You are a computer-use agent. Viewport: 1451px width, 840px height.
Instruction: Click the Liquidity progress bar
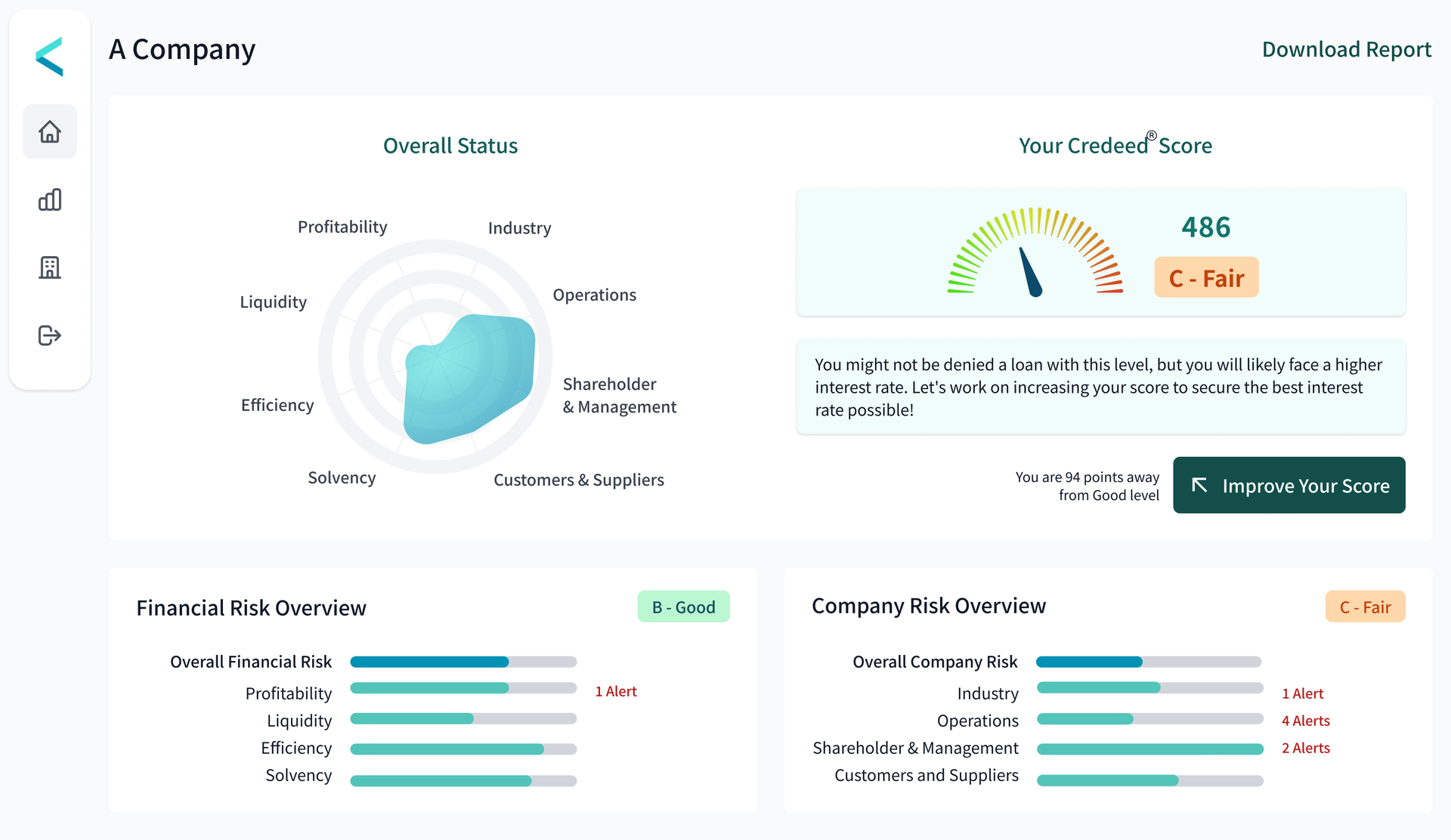463,718
